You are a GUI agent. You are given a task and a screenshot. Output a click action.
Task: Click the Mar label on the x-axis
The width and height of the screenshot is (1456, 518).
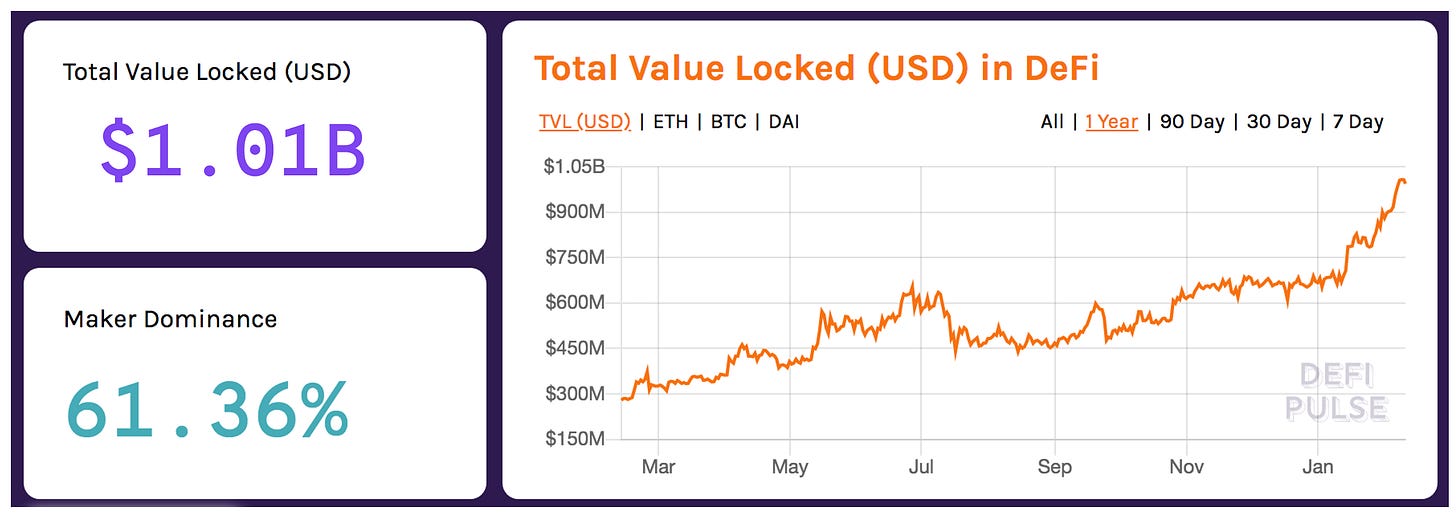(658, 467)
